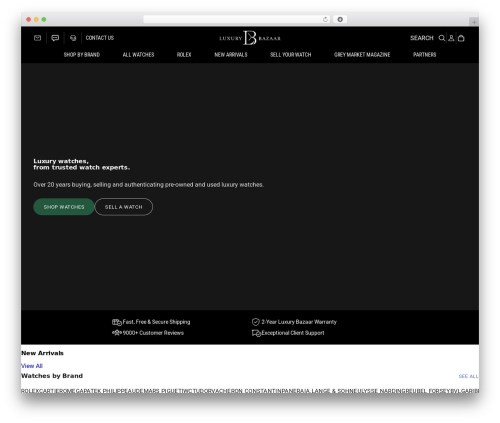Go to Sell Your Watch menu
Image resolution: width=500 pixels, height=423 pixels.
coord(291,55)
